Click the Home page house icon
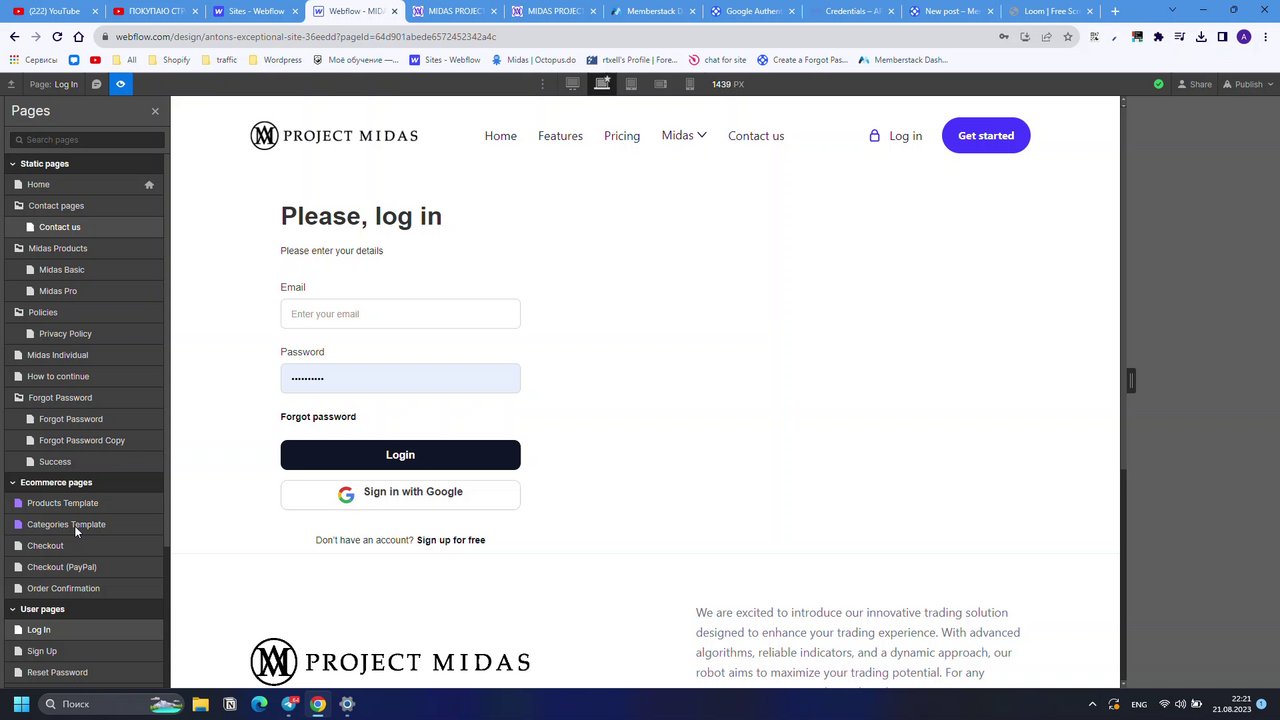The image size is (1280, 720). pos(149,184)
